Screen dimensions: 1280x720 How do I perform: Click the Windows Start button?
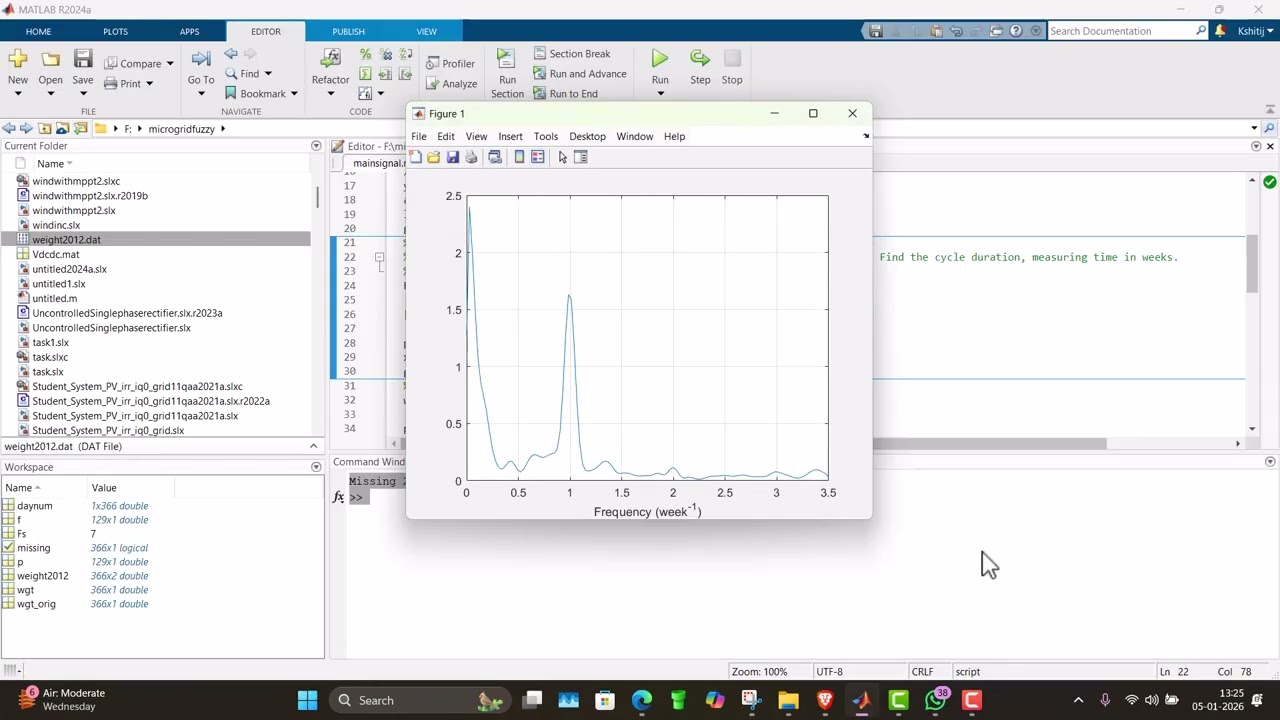[x=307, y=700]
